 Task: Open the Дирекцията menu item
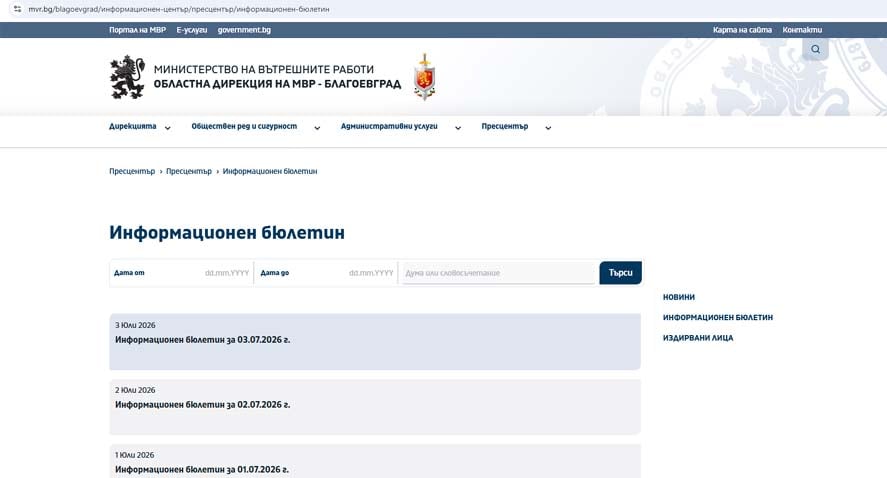pyautogui.click(x=132, y=126)
